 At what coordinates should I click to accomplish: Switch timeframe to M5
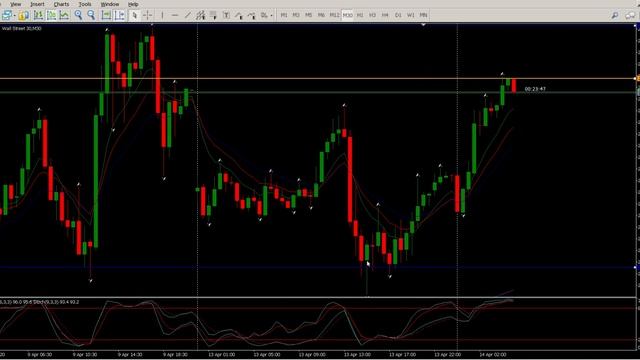tap(309, 16)
